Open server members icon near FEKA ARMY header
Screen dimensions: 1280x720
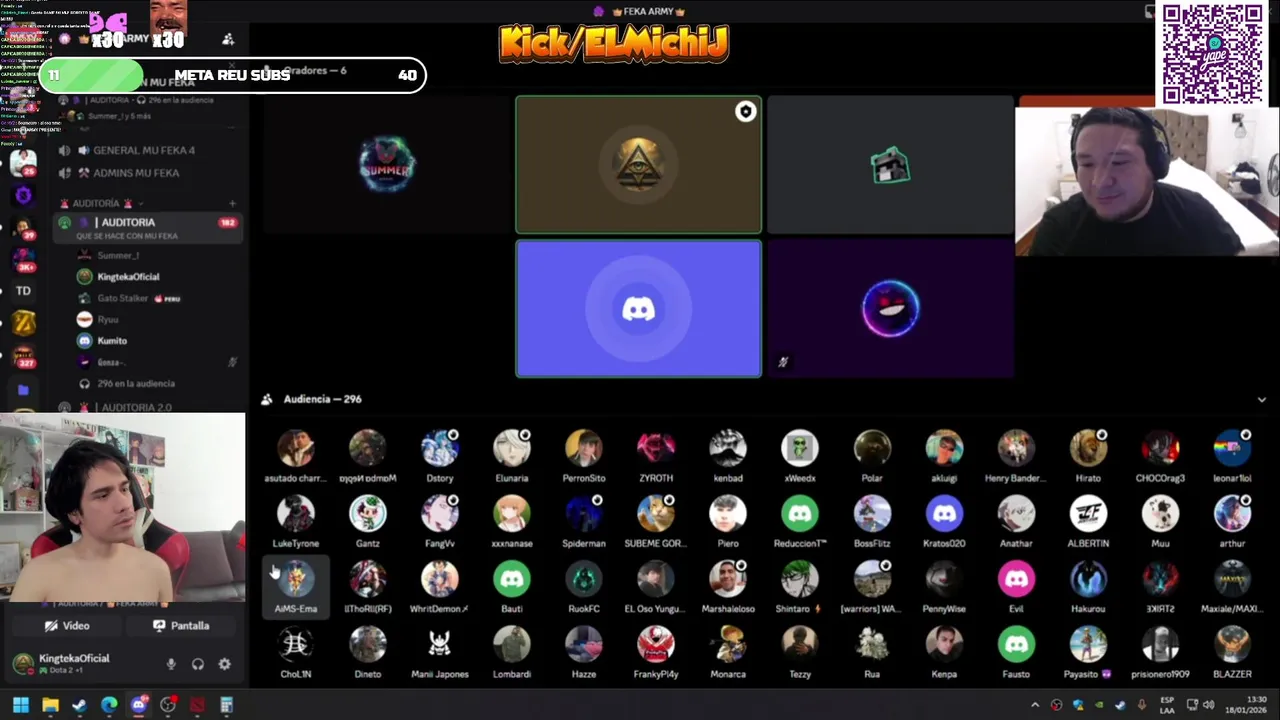[x=228, y=39]
